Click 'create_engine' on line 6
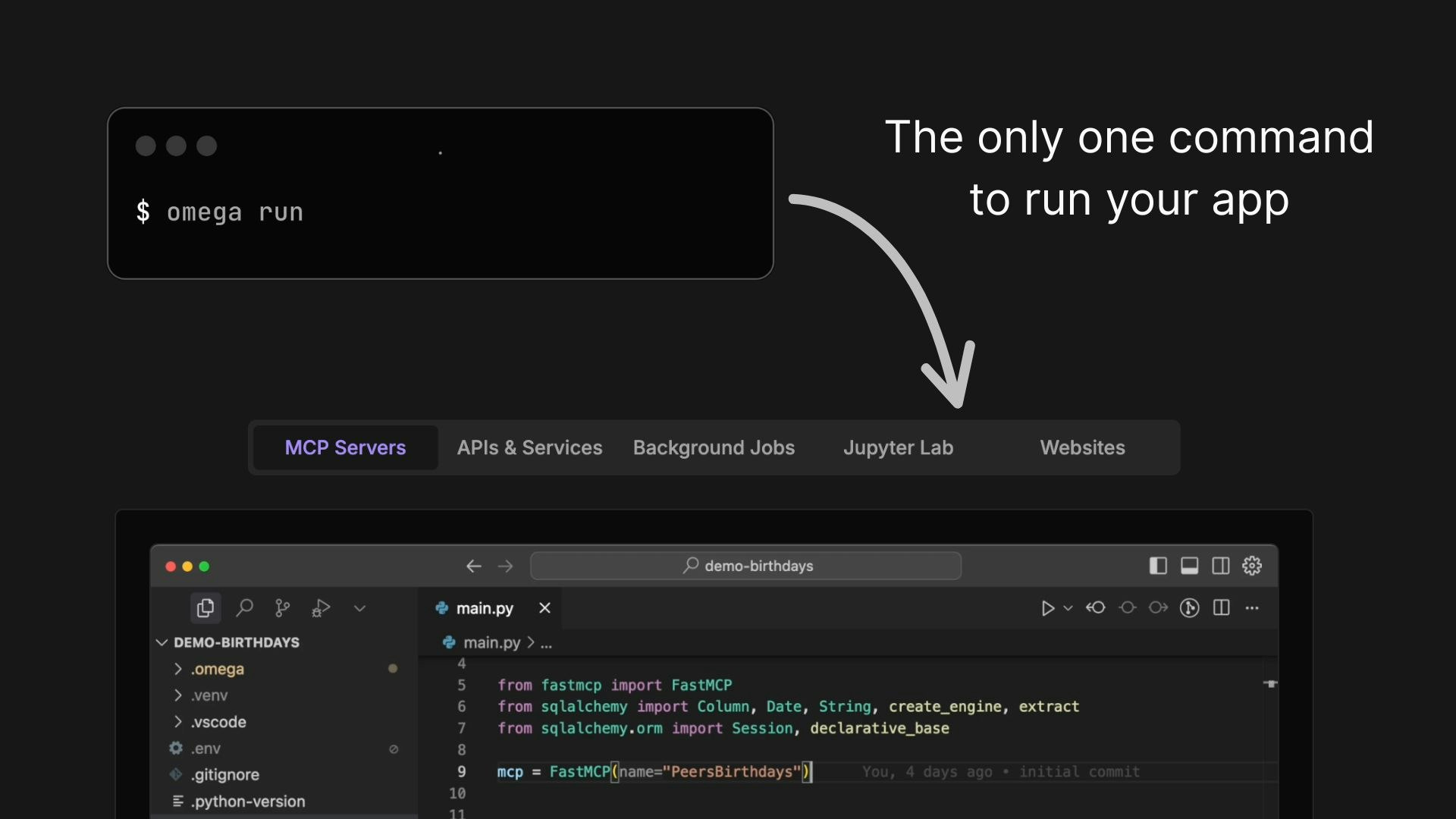Image resolution: width=1456 pixels, height=819 pixels. tap(945, 707)
